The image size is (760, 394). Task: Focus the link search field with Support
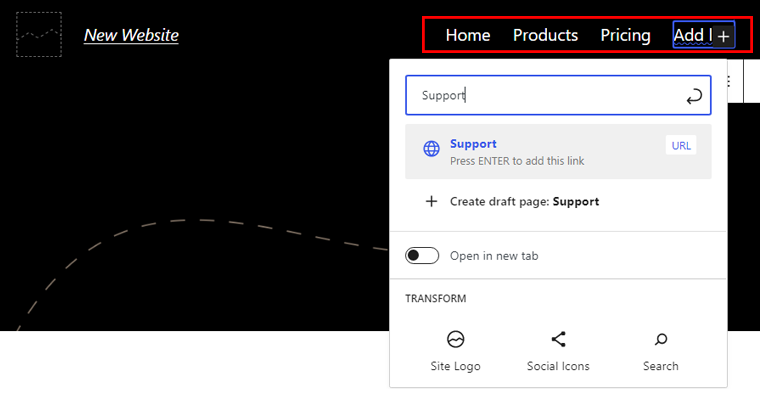pyautogui.click(x=558, y=95)
